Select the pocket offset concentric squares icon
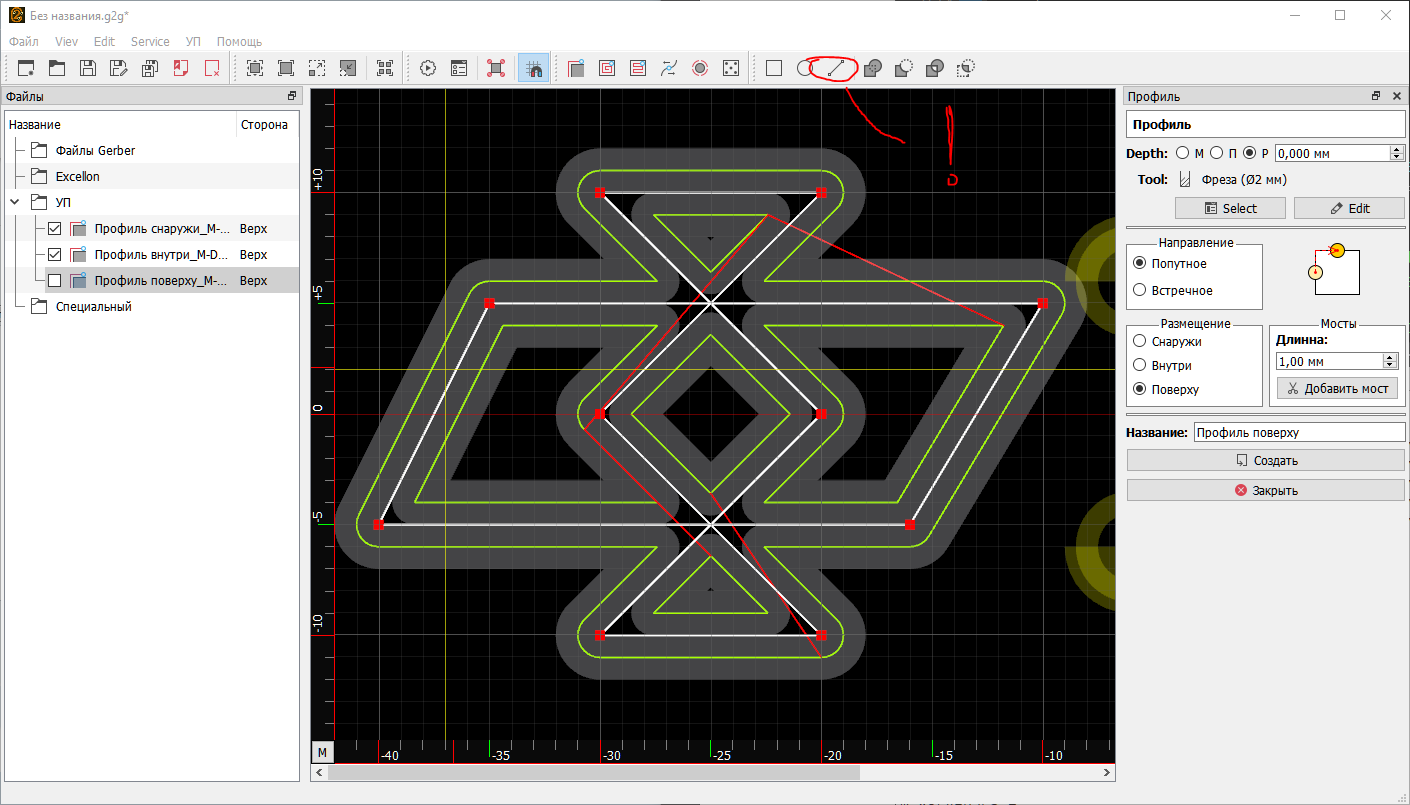1410x805 pixels. [607, 68]
